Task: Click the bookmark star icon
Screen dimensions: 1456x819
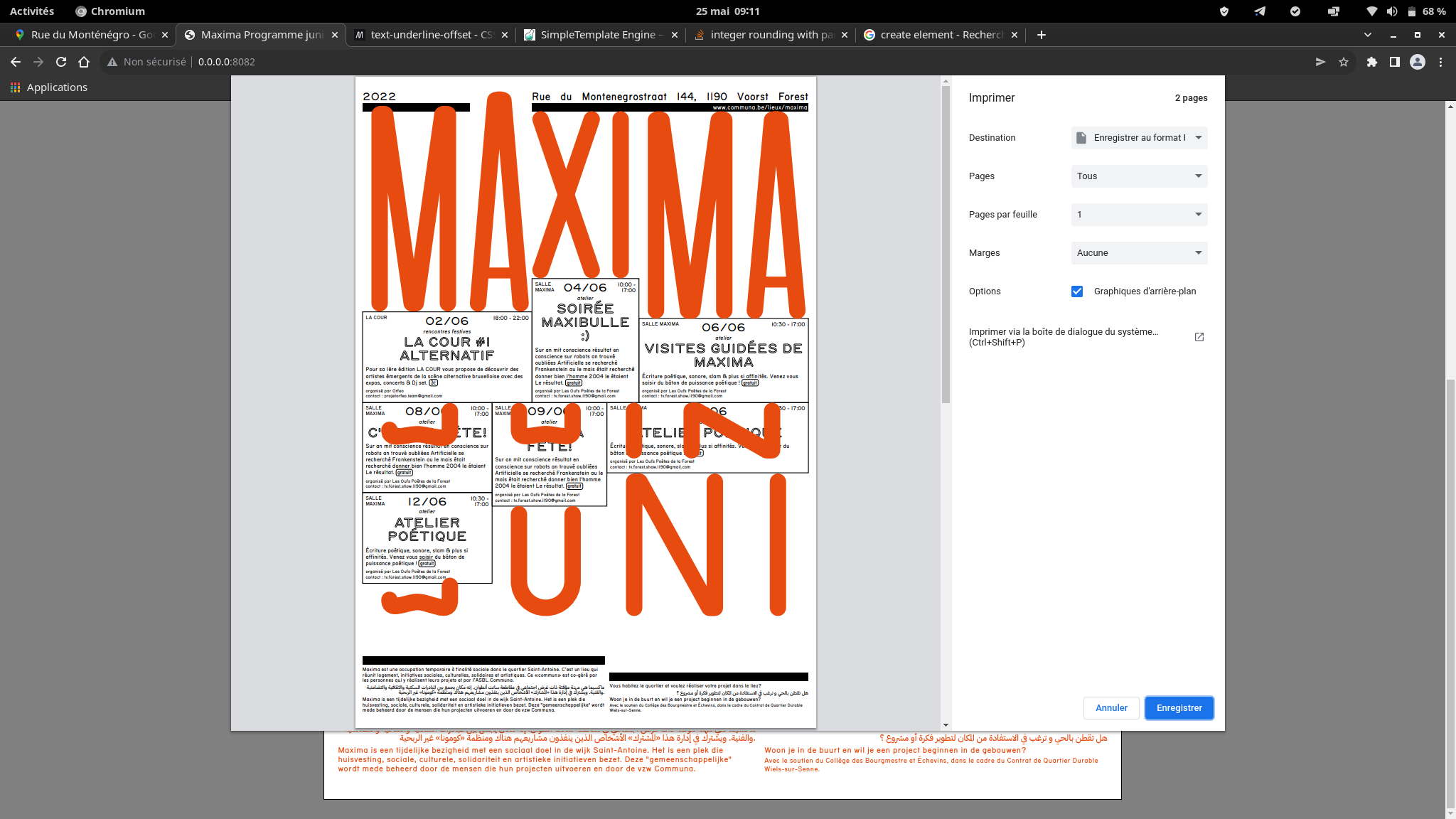Action: [1343, 62]
